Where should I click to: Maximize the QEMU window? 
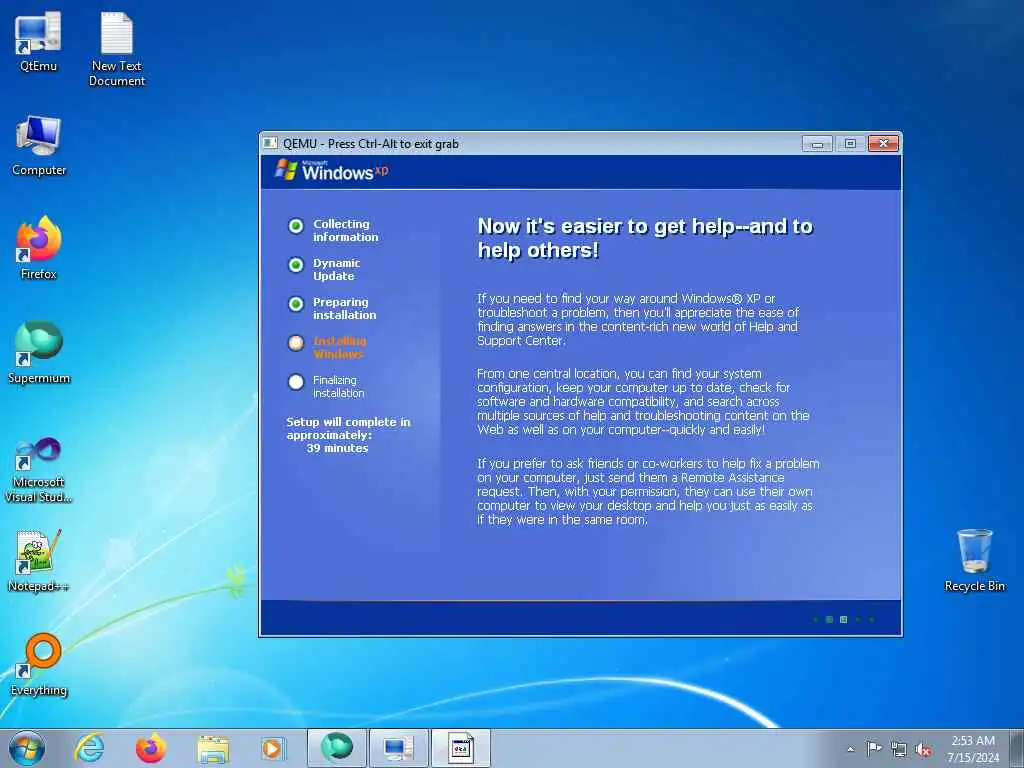click(x=850, y=143)
